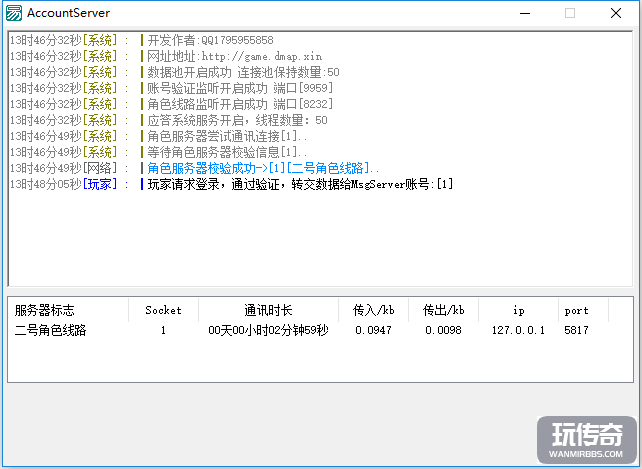Click the [玩家] tag in the last log row

tap(100, 184)
